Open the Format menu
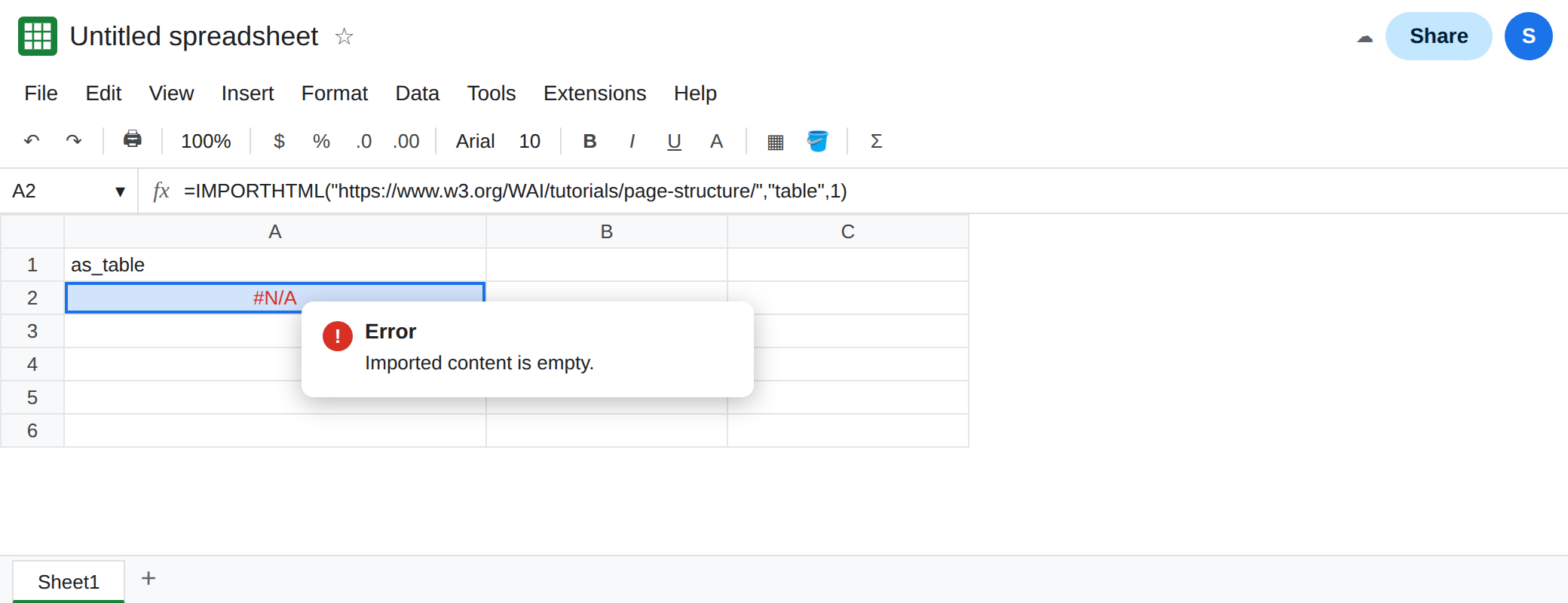The image size is (1568, 603). coord(334,93)
